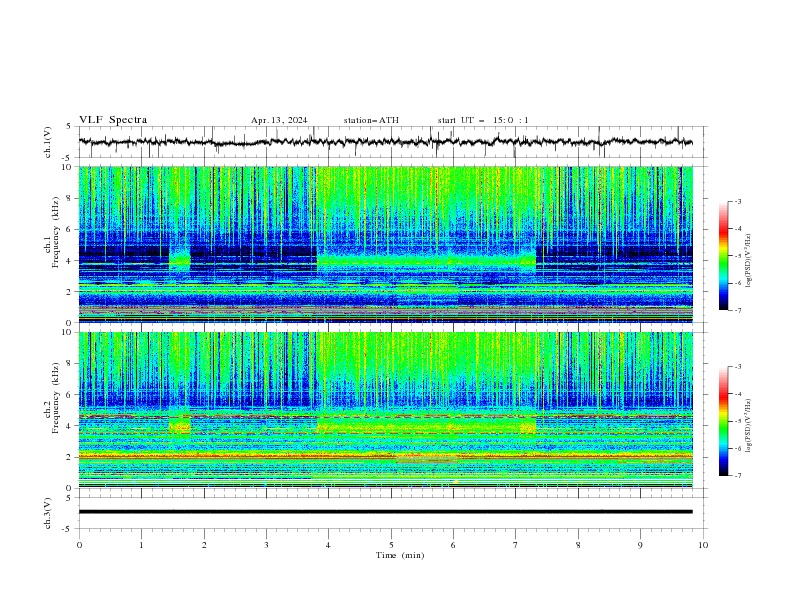Click inside the ch.2 spectrogram panel

click(385, 410)
